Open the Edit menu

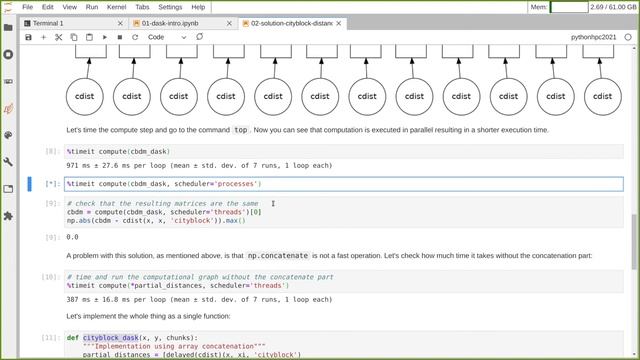(x=48, y=7)
